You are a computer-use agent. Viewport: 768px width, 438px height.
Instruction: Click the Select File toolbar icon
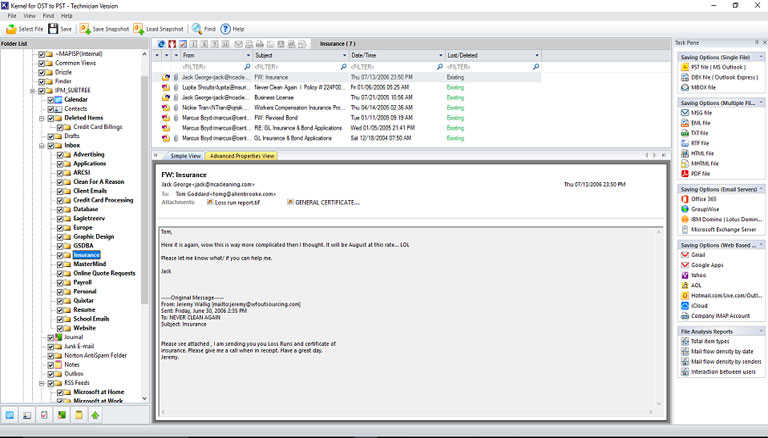[x=11, y=29]
